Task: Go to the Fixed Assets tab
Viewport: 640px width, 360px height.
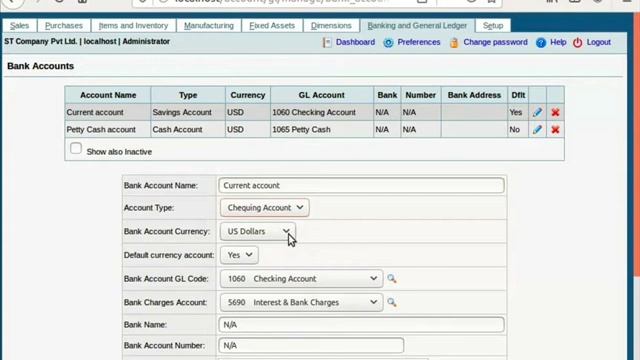Action: (272, 25)
